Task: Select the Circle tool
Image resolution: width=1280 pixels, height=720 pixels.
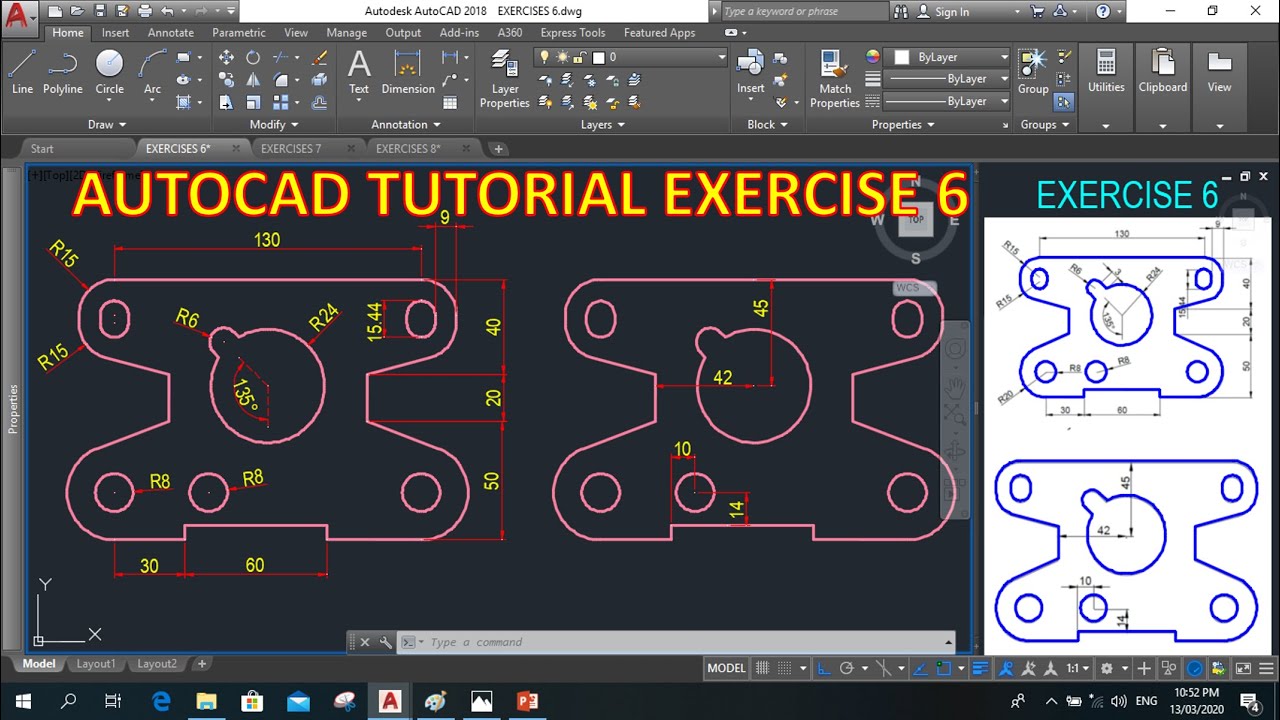Action: 109,72
